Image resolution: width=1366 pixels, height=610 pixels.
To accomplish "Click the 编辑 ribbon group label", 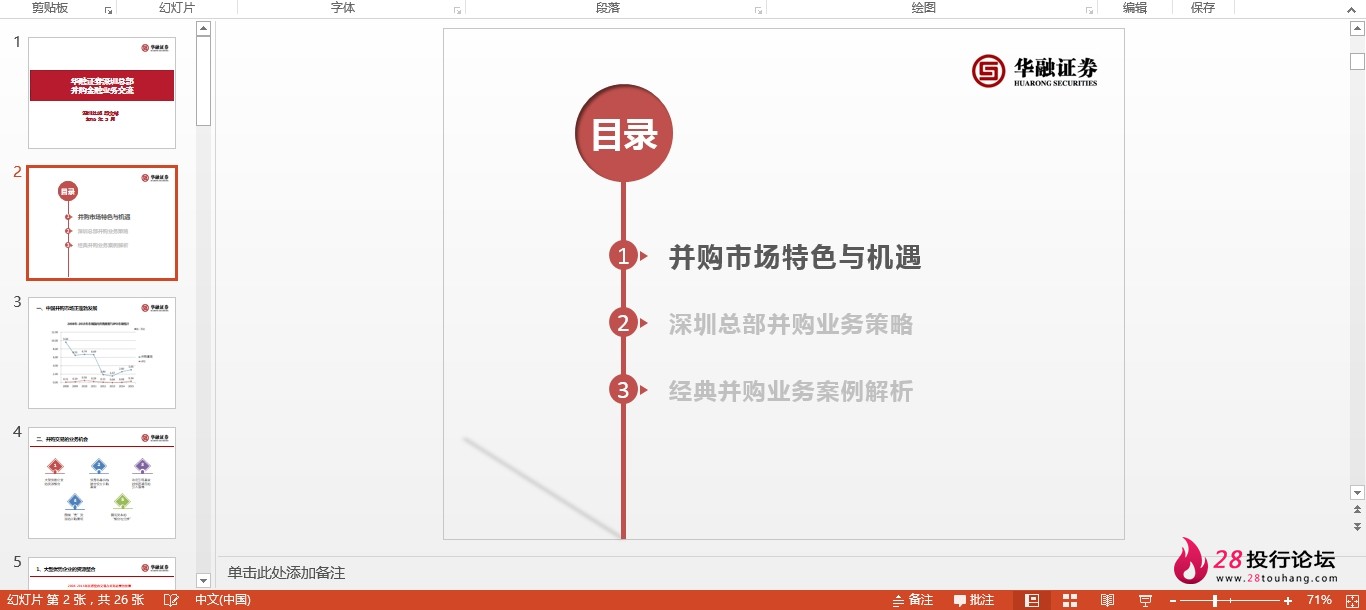I will coord(1134,7).
